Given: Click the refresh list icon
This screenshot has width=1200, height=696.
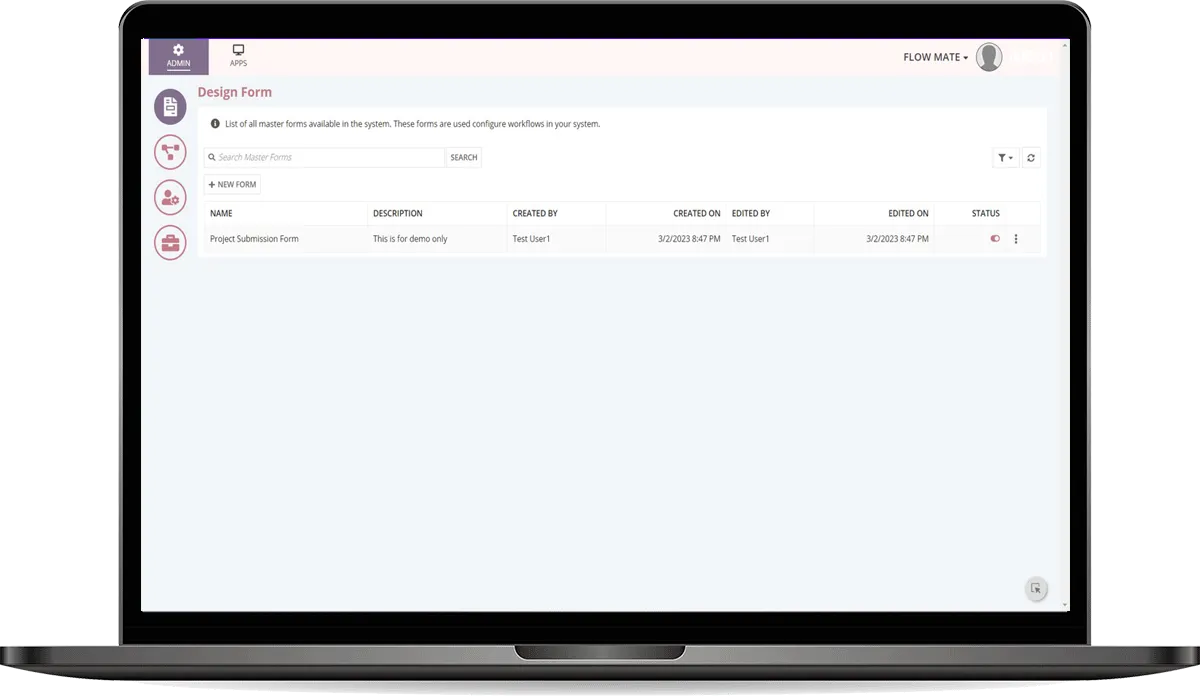Looking at the screenshot, I should (x=1031, y=158).
